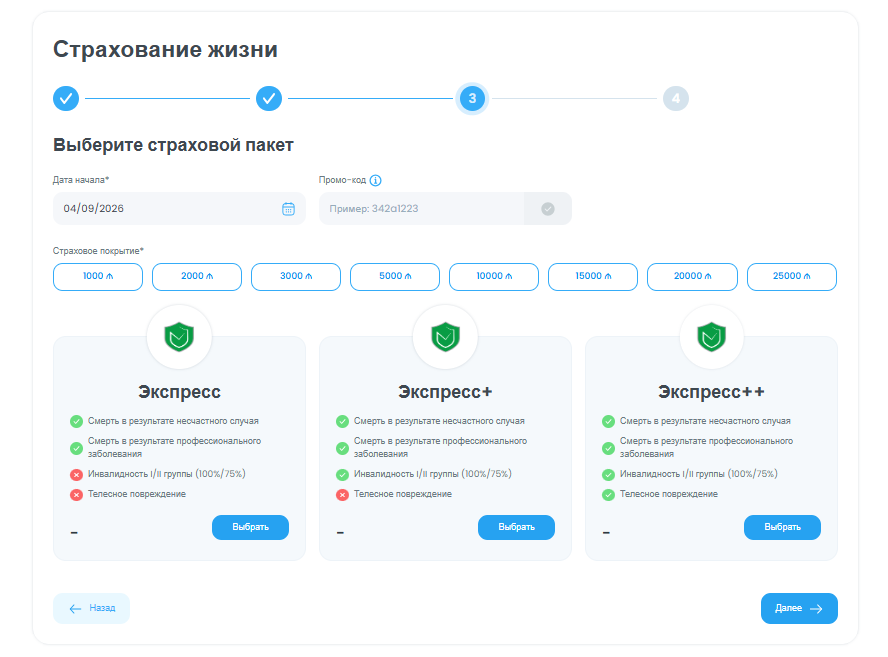Go to second completed step checkmark
888x657 pixels.
click(269, 99)
